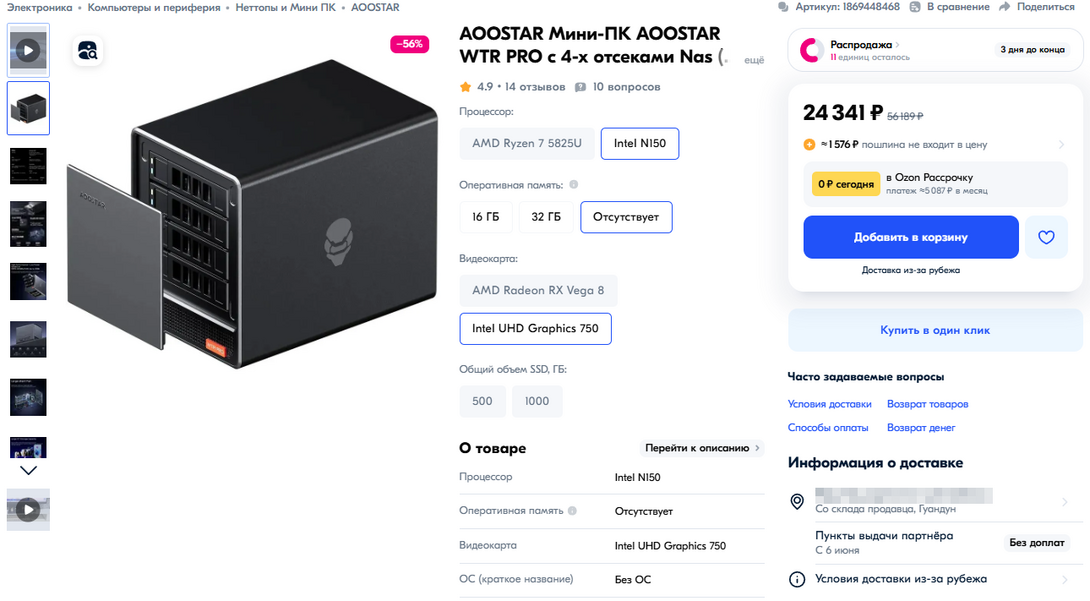Click the star rating 4.9 reviews
Viewport: 1090px width, 601px height.
click(x=512, y=87)
